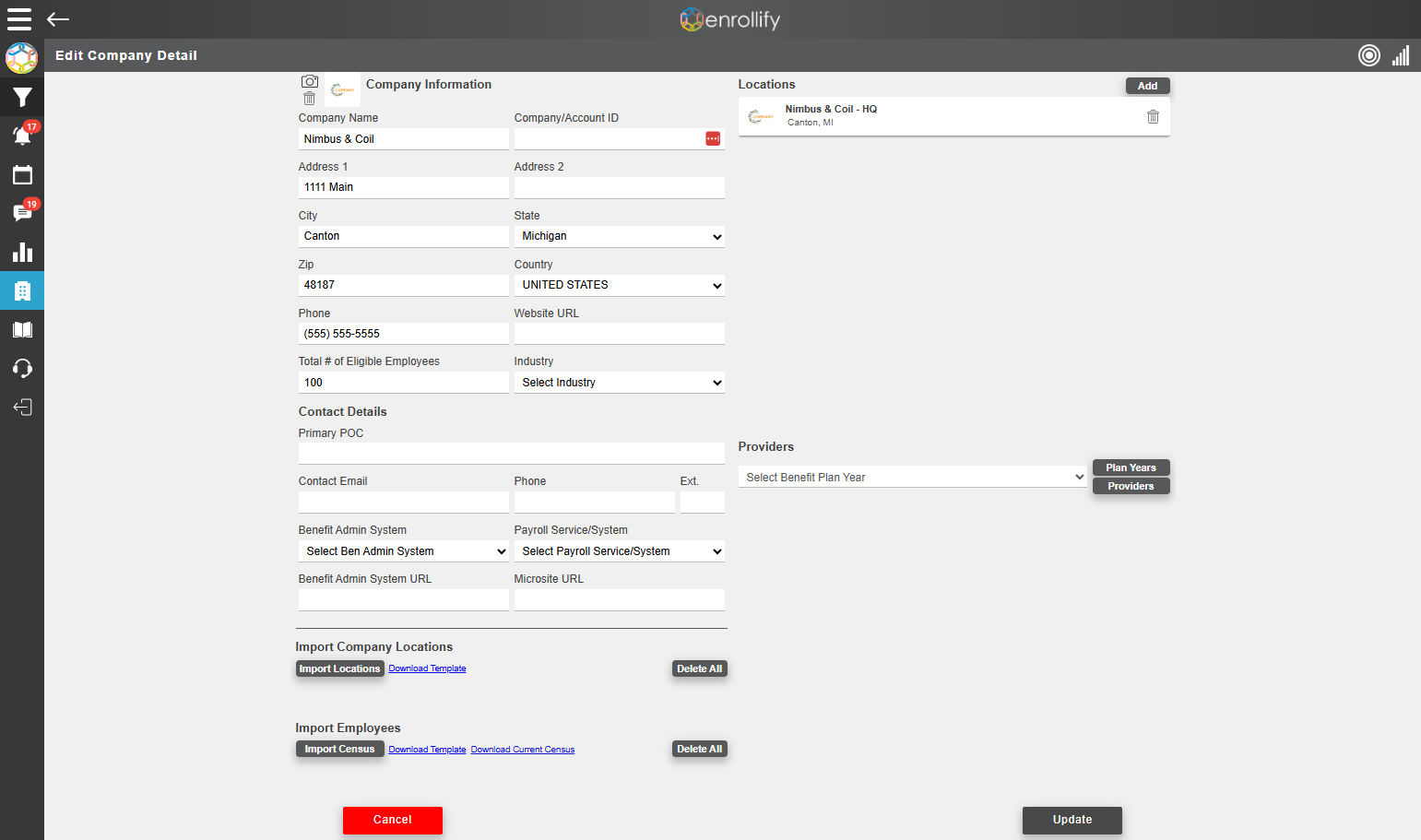Expand the Select Industry dropdown
Image resolution: width=1421 pixels, height=840 pixels.
[x=620, y=383]
